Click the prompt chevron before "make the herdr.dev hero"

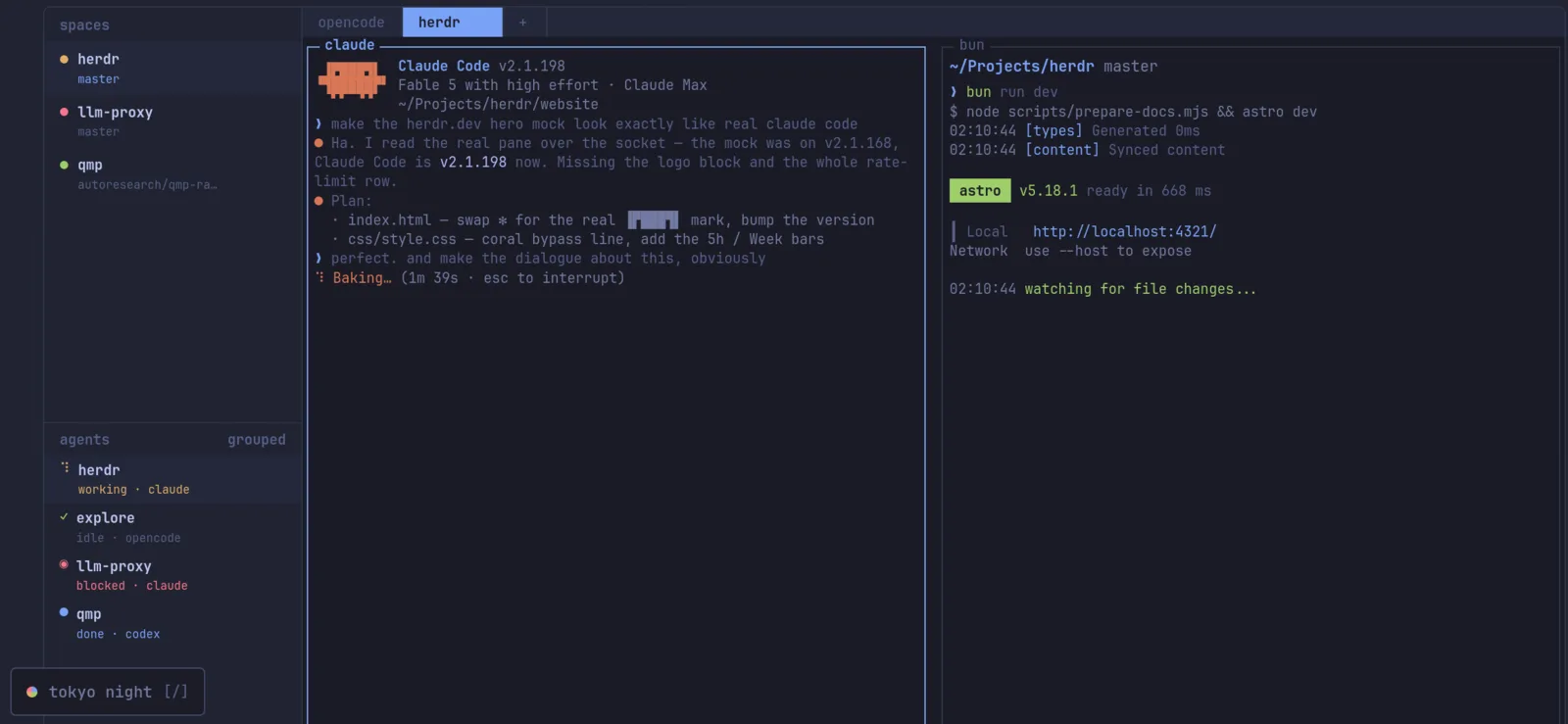(318, 123)
